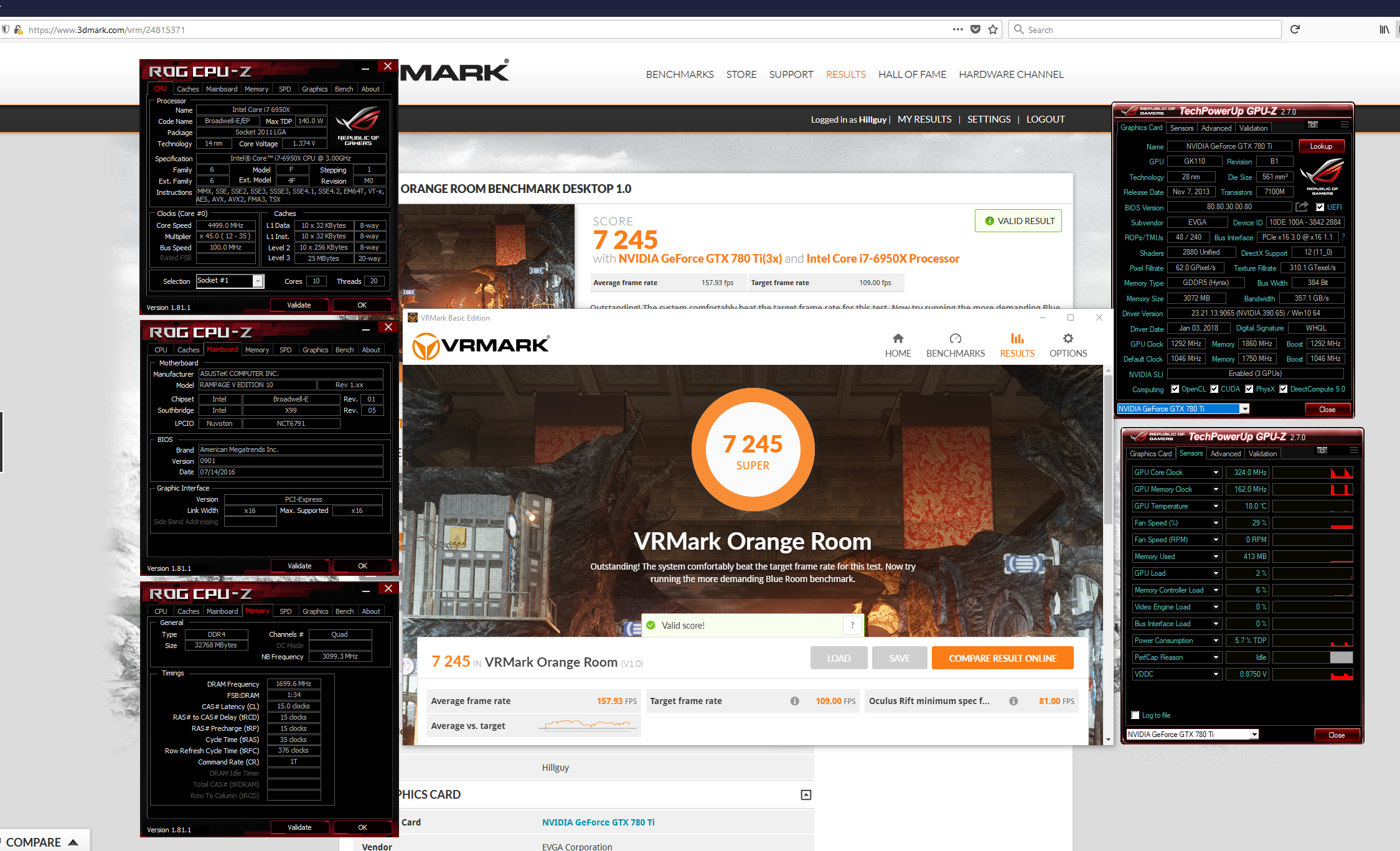Open HARDWARE CHANNEL in 3DMark navigation
Screen dimensions: 1400x851
(1011, 74)
